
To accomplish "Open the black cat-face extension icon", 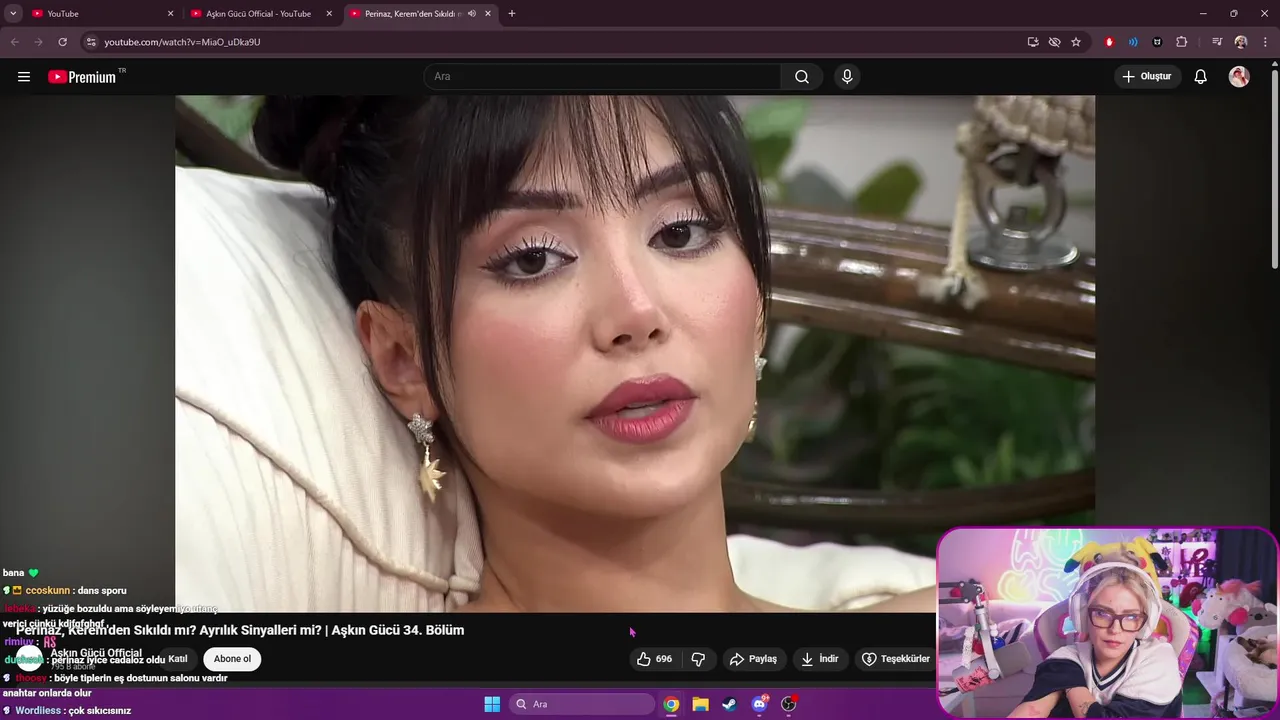I will [1157, 42].
